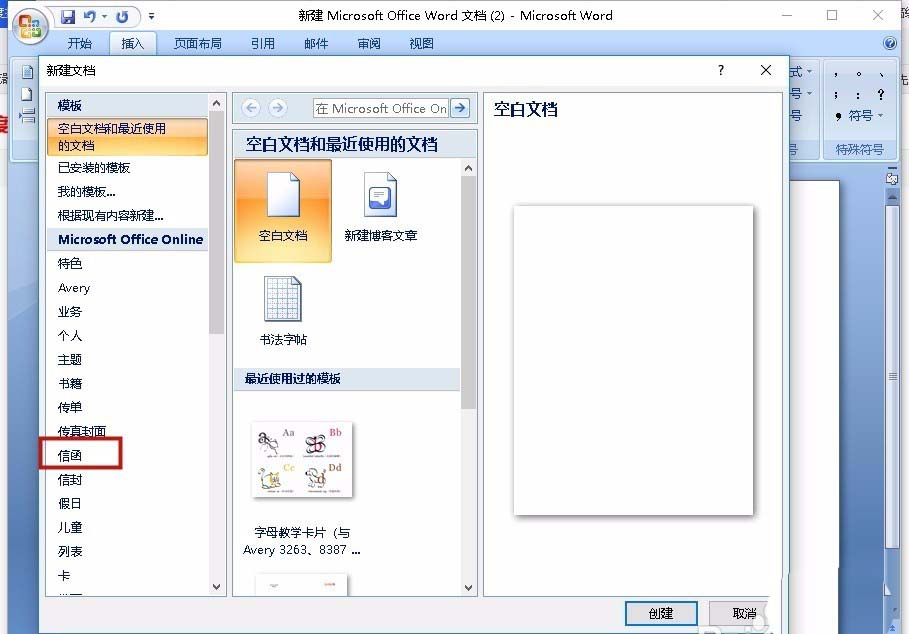The image size is (909, 634).
Task: Select 特色 online category
Action: [x=70, y=264]
